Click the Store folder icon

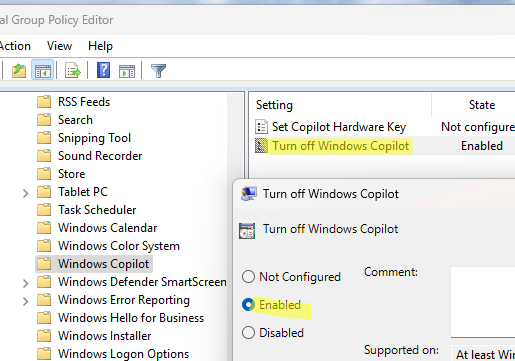pyautogui.click(x=44, y=174)
